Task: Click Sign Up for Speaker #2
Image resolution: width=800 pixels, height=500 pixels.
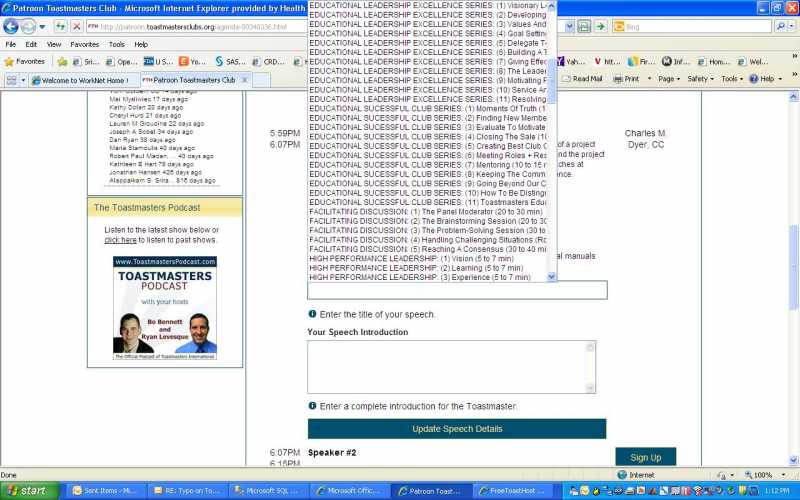Action: click(645, 457)
